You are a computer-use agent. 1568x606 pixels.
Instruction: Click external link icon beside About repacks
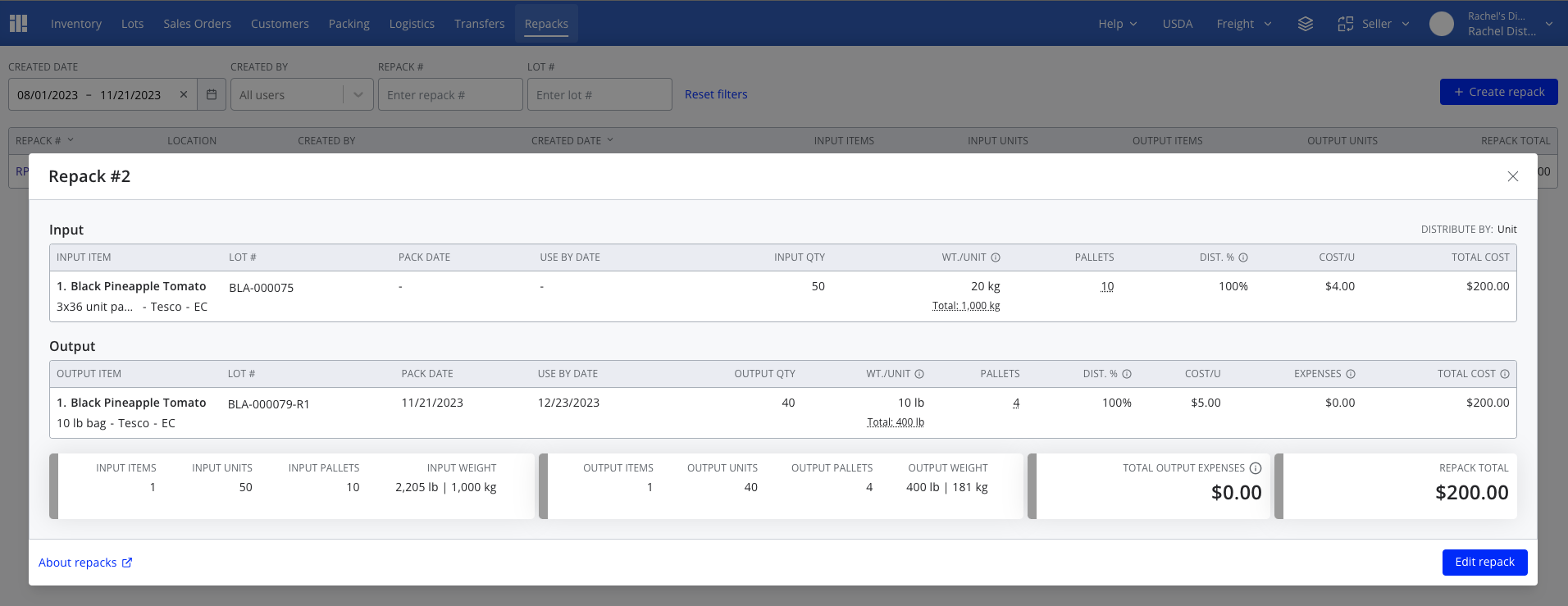[x=127, y=563]
